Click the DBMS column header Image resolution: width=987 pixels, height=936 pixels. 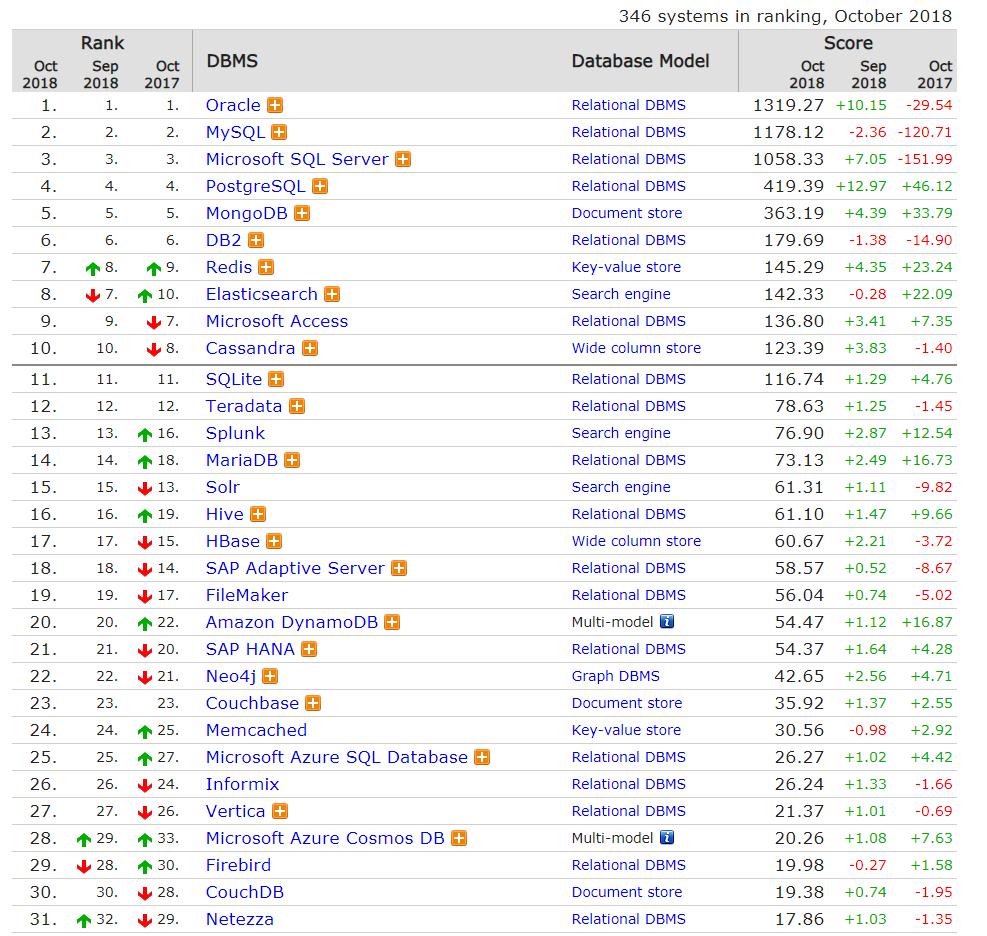(232, 61)
